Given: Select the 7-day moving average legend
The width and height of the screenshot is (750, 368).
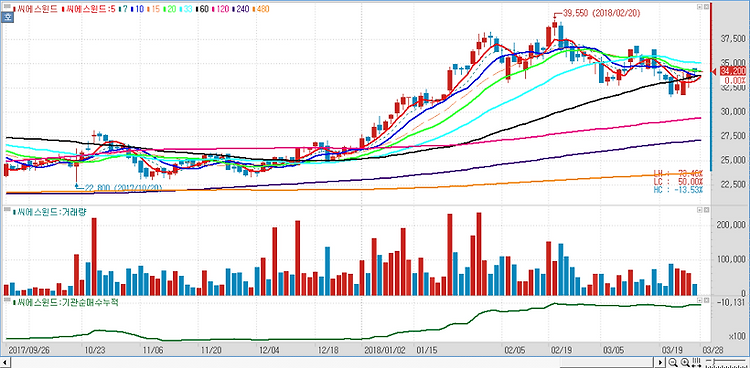Looking at the screenshot, I should tap(123, 9).
